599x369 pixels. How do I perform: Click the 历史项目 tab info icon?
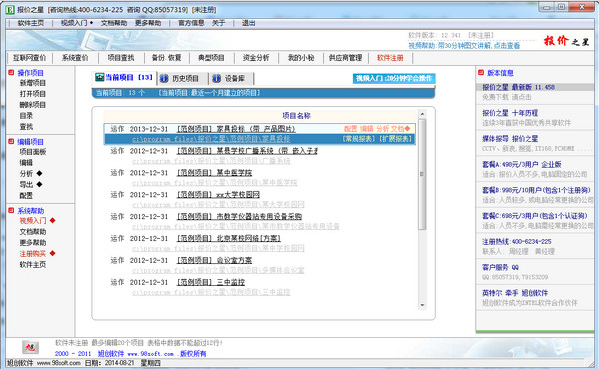164,78
